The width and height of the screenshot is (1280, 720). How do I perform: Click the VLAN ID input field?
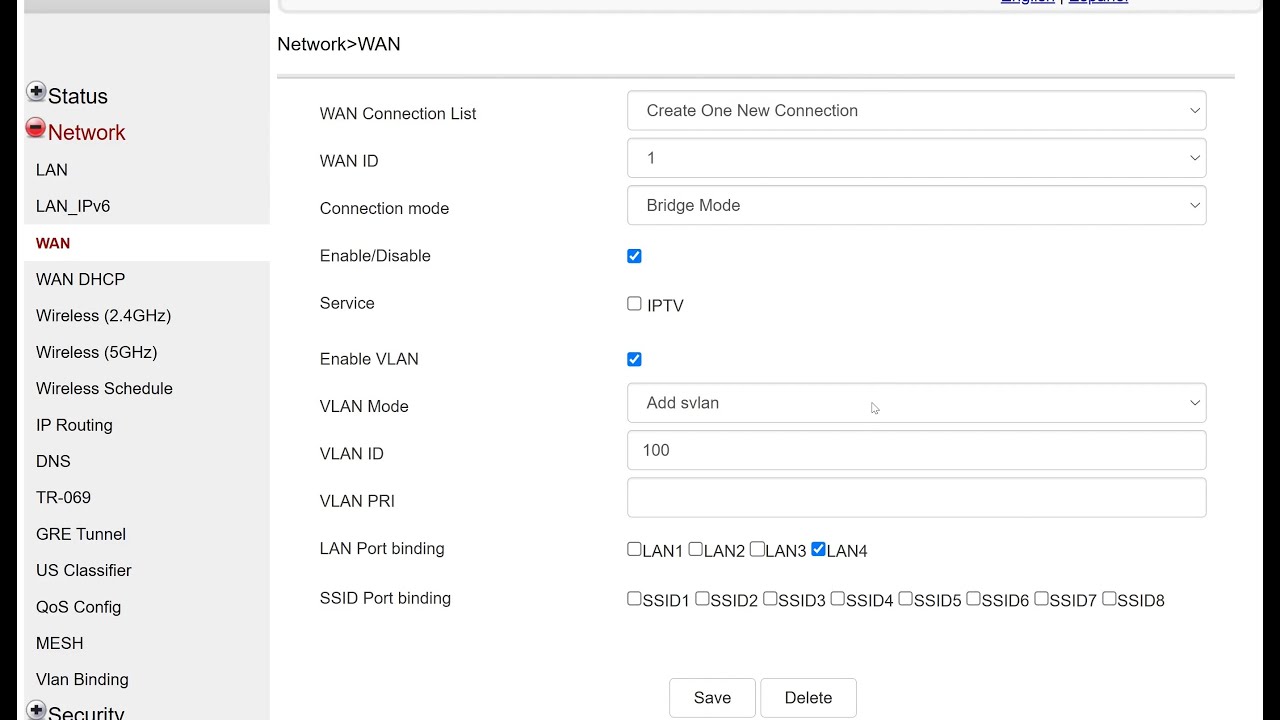[x=916, y=450]
